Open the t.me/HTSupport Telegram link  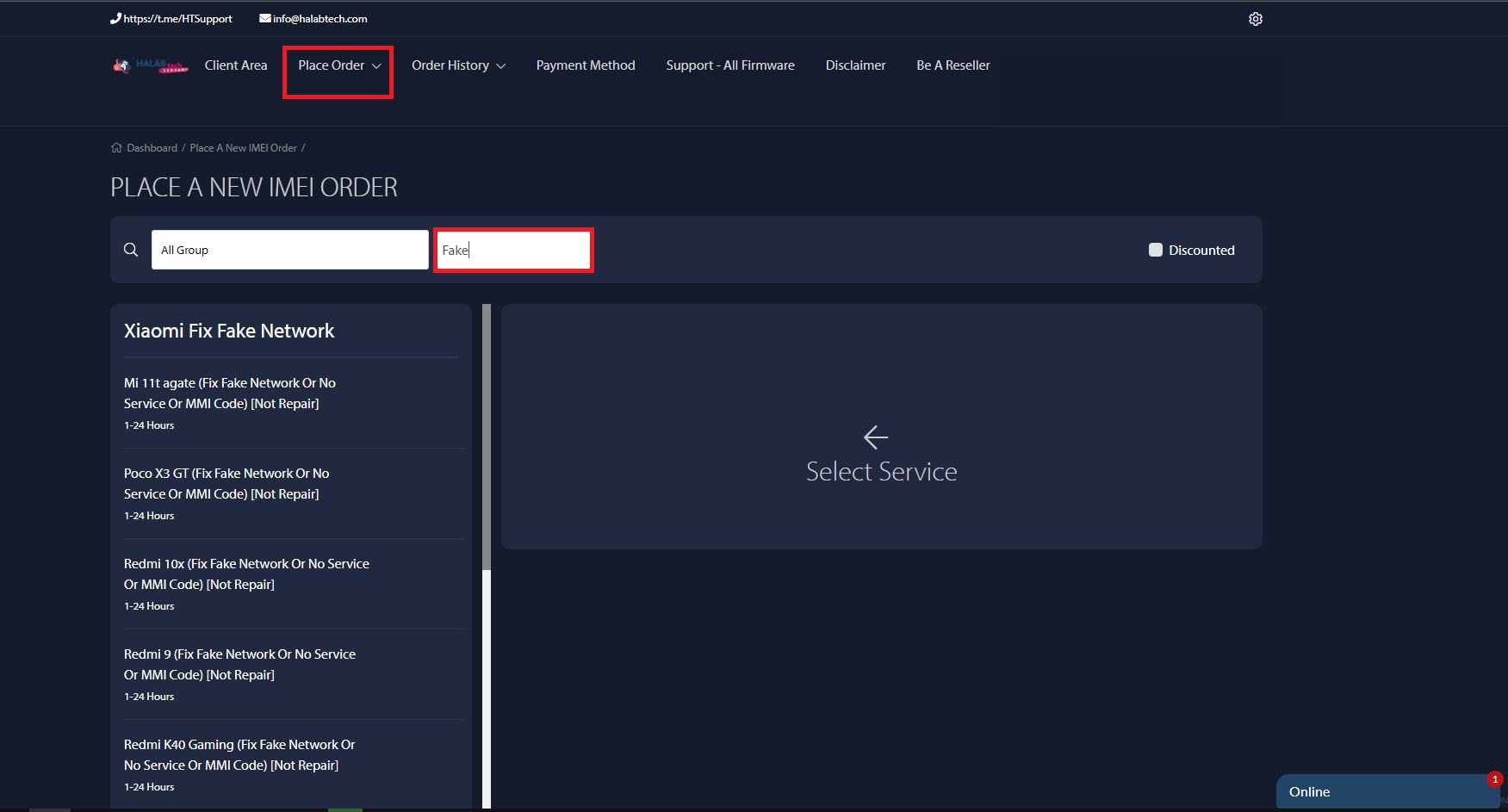[177, 18]
